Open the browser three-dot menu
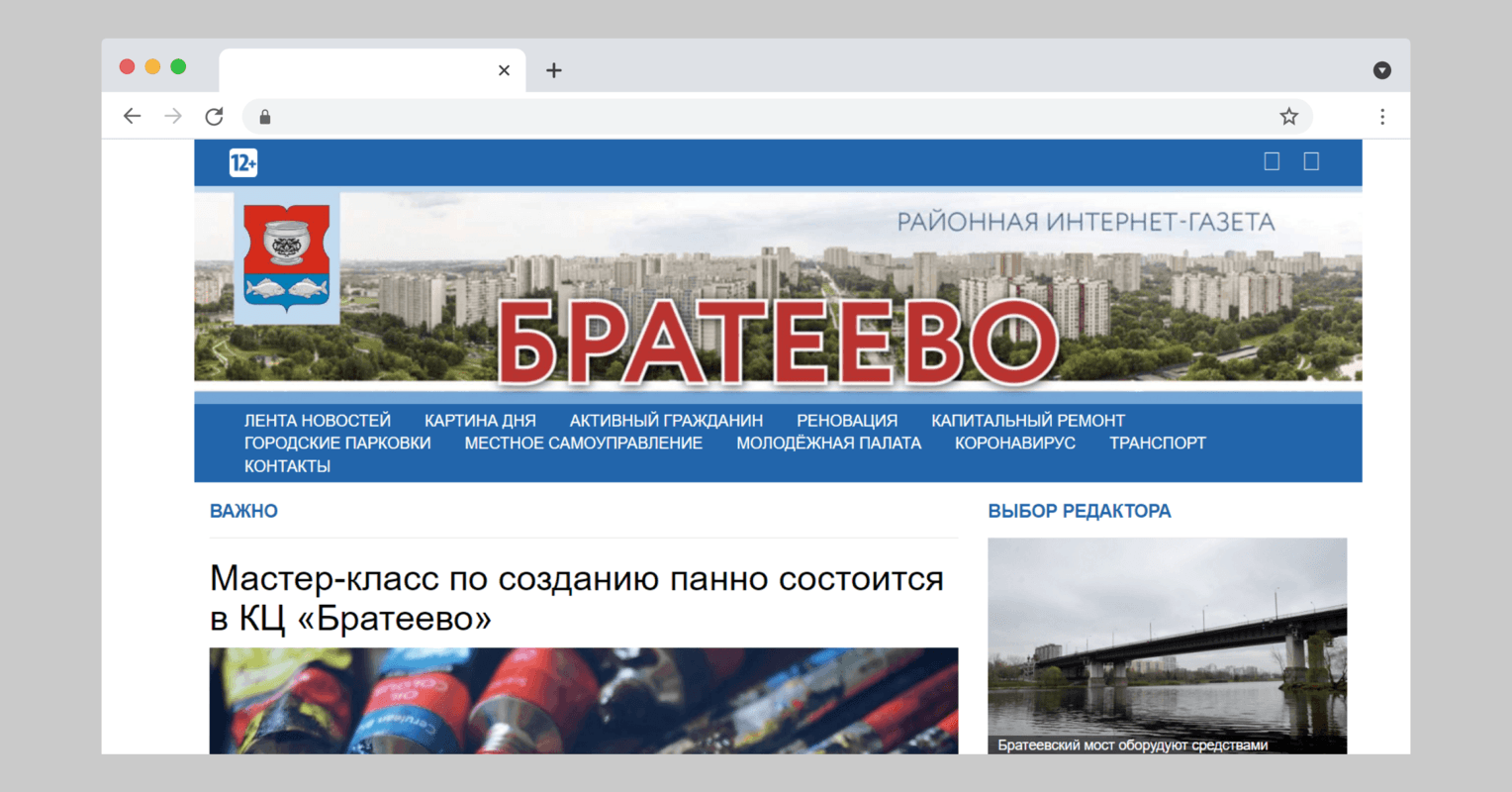This screenshot has height=792, width=1512. click(x=1382, y=117)
